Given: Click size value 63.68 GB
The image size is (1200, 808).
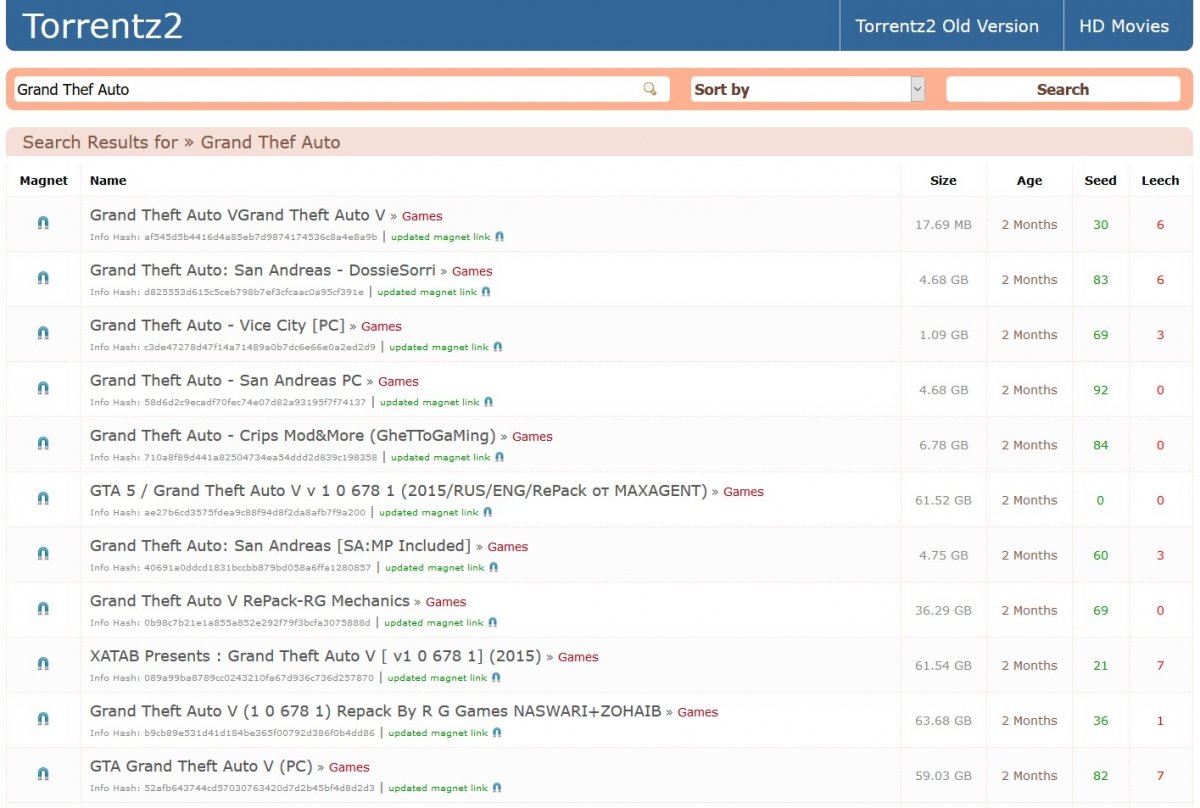Looking at the screenshot, I should 943,720.
